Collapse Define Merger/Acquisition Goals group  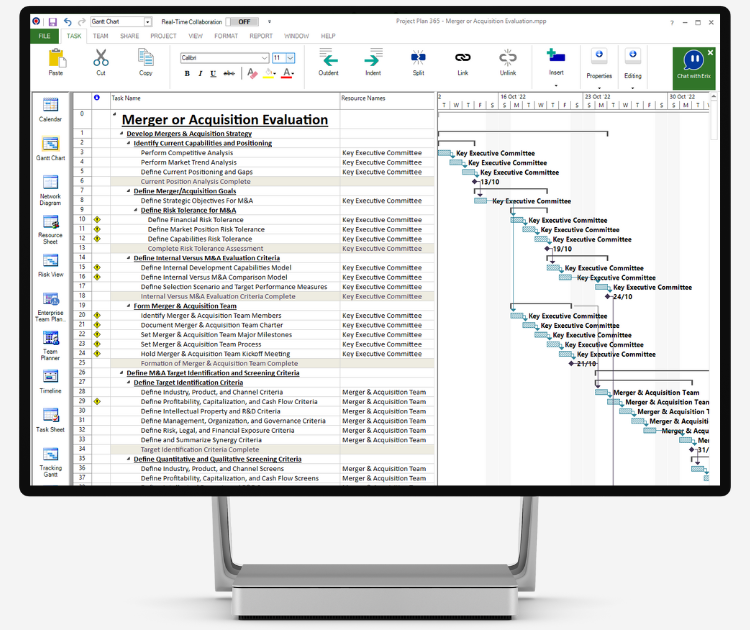[x=129, y=191]
